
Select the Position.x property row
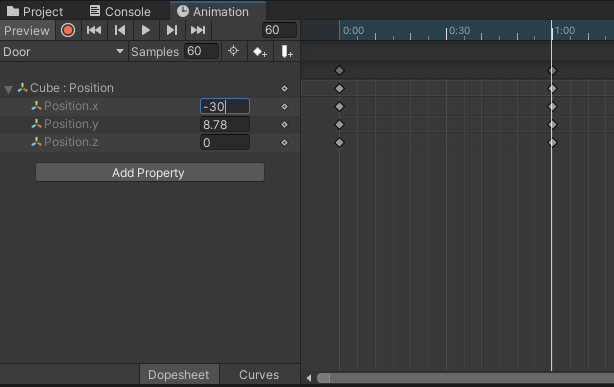pyautogui.click(x=150, y=106)
